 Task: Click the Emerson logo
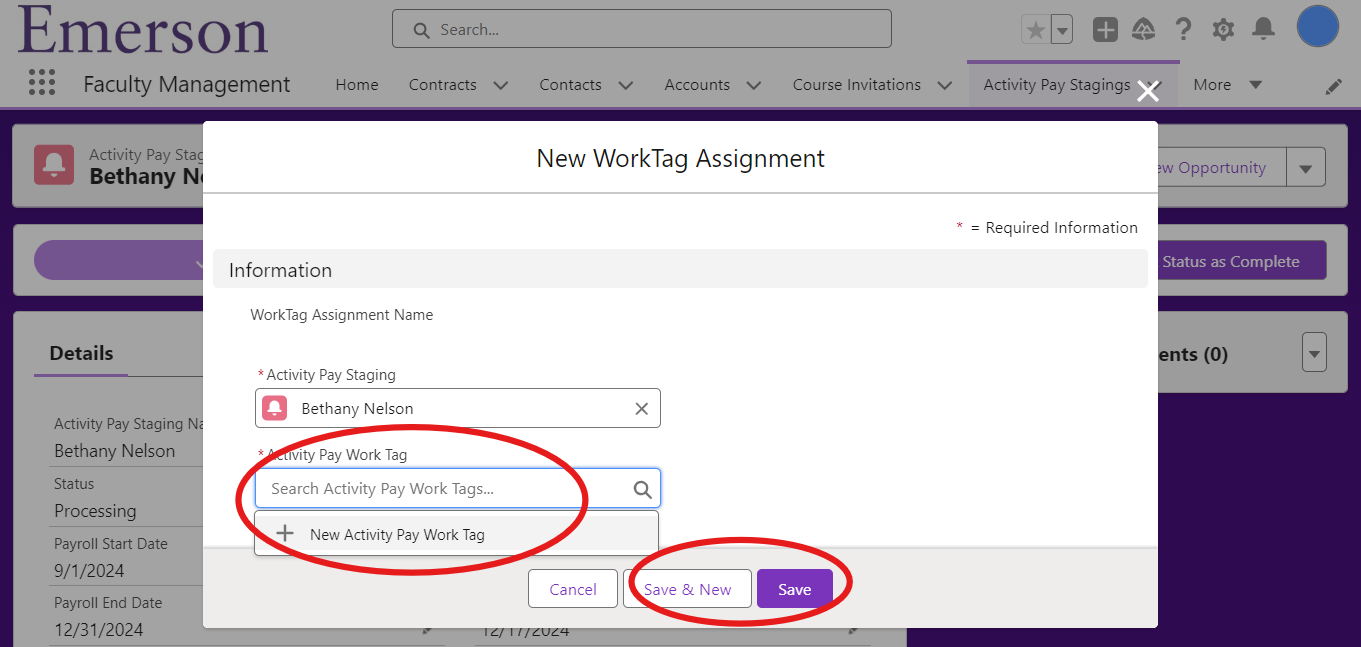tap(143, 28)
